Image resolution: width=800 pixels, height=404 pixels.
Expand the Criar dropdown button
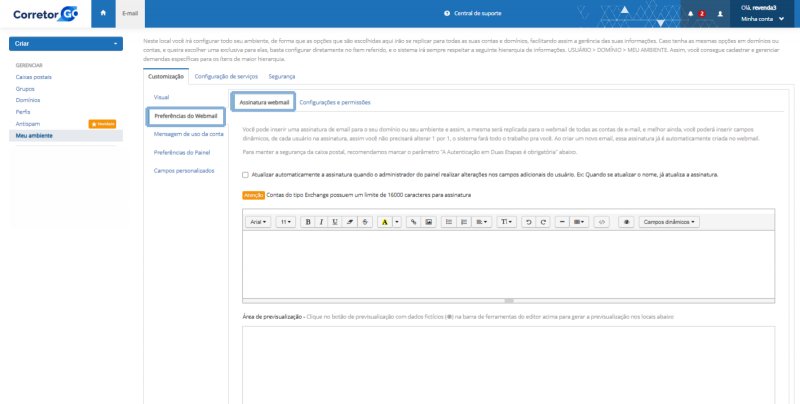coord(66,44)
